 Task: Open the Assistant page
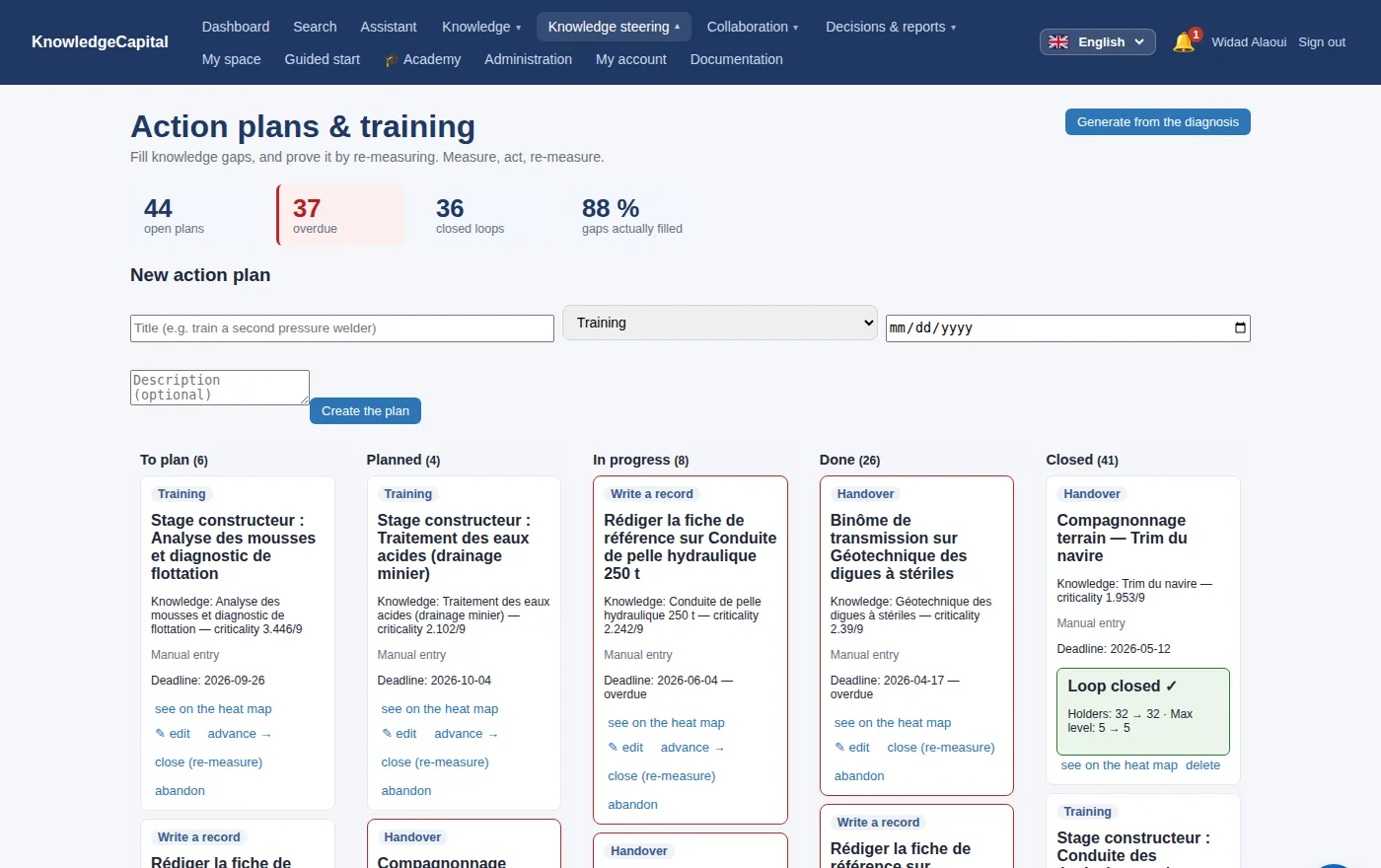(x=389, y=27)
